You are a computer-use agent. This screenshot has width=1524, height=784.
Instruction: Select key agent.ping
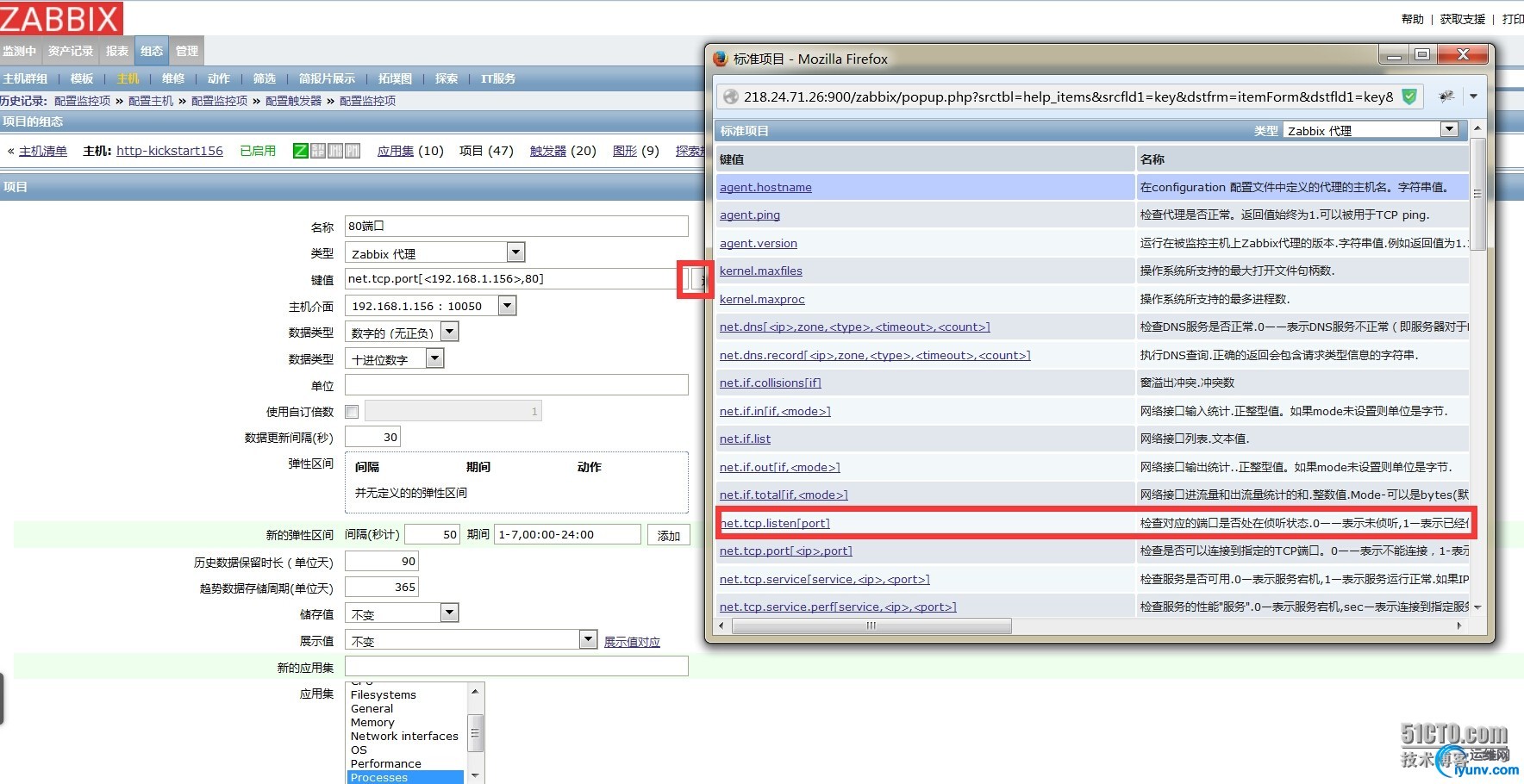click(x=750, y=215)
